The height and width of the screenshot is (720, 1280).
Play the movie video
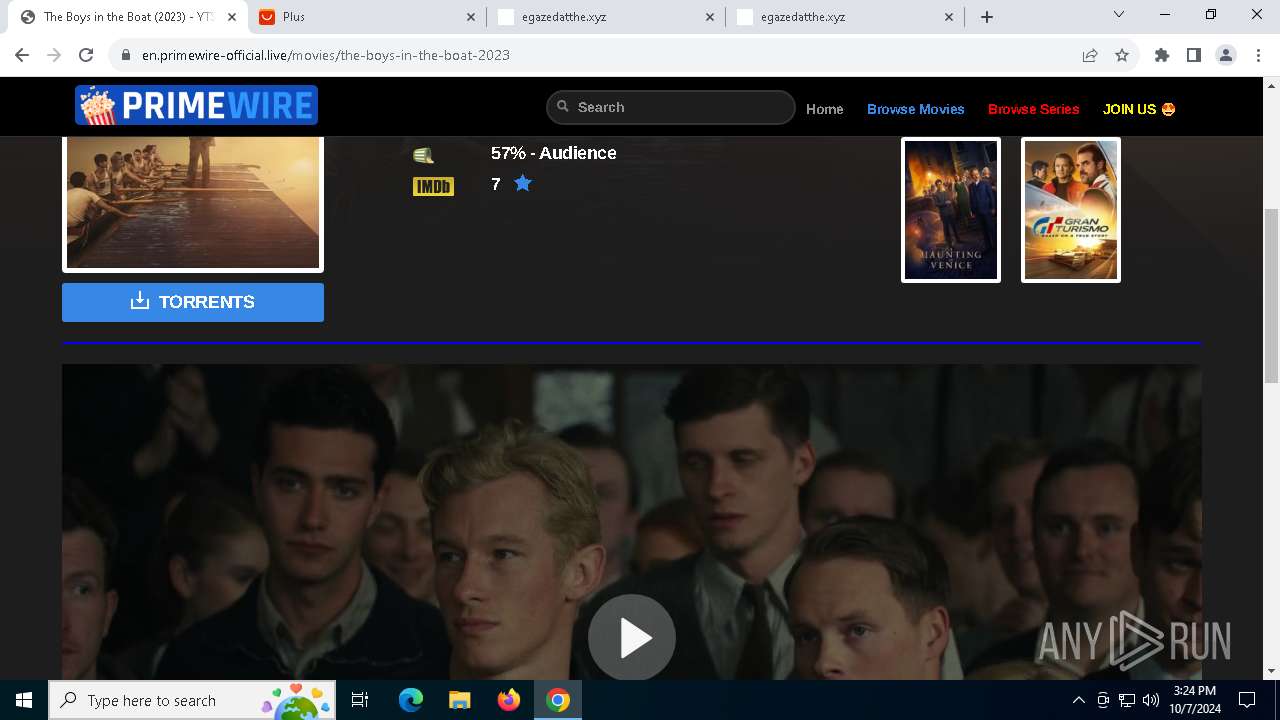[632, 638]
